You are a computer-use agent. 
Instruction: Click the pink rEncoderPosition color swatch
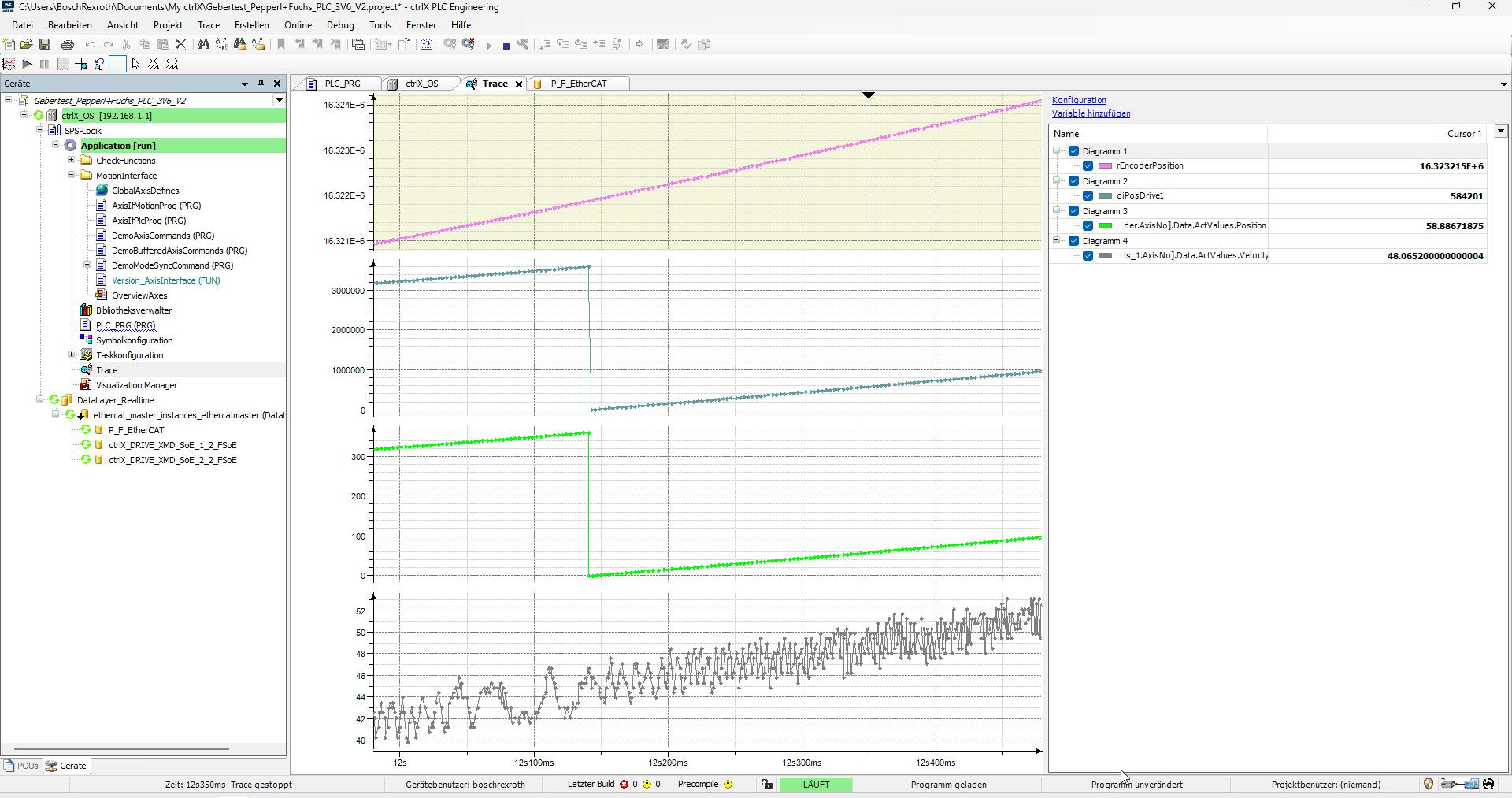coord(1105,166)
